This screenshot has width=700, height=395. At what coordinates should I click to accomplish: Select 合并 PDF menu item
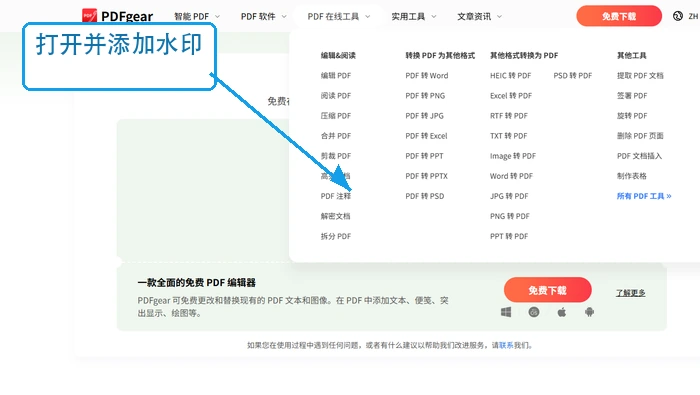336,136
